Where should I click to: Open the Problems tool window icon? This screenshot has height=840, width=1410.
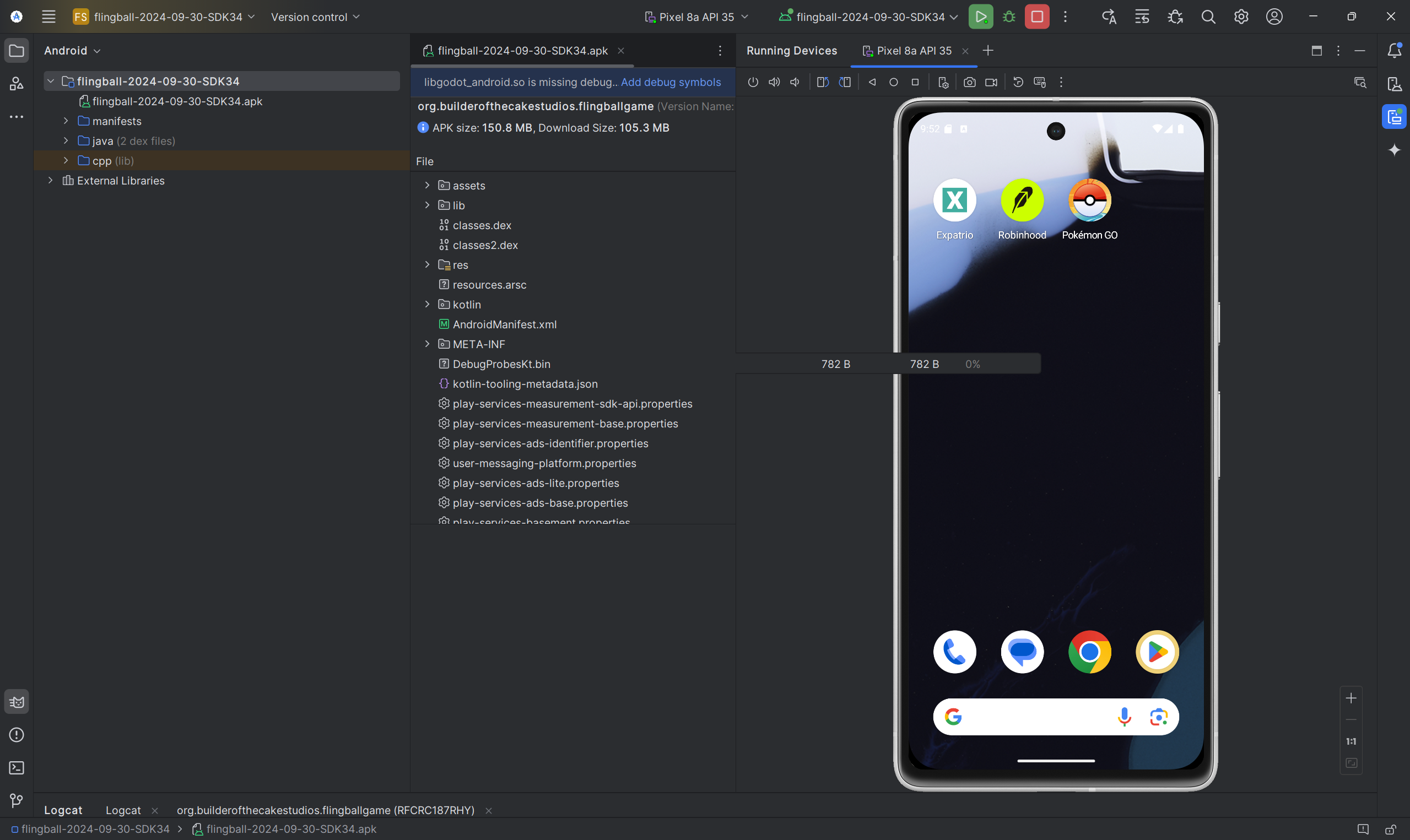(17, 735)
